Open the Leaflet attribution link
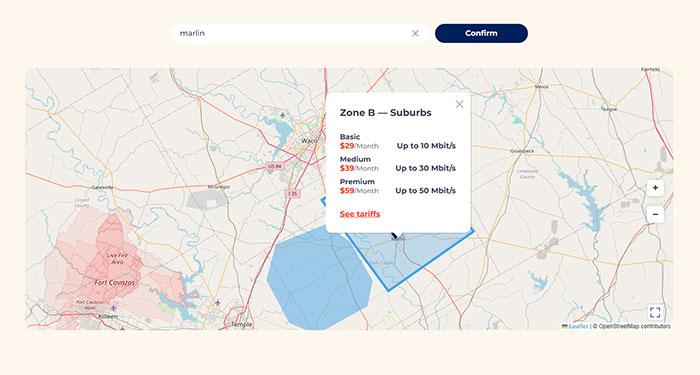This screenshot has height=375, width=700. coord(578,326)
